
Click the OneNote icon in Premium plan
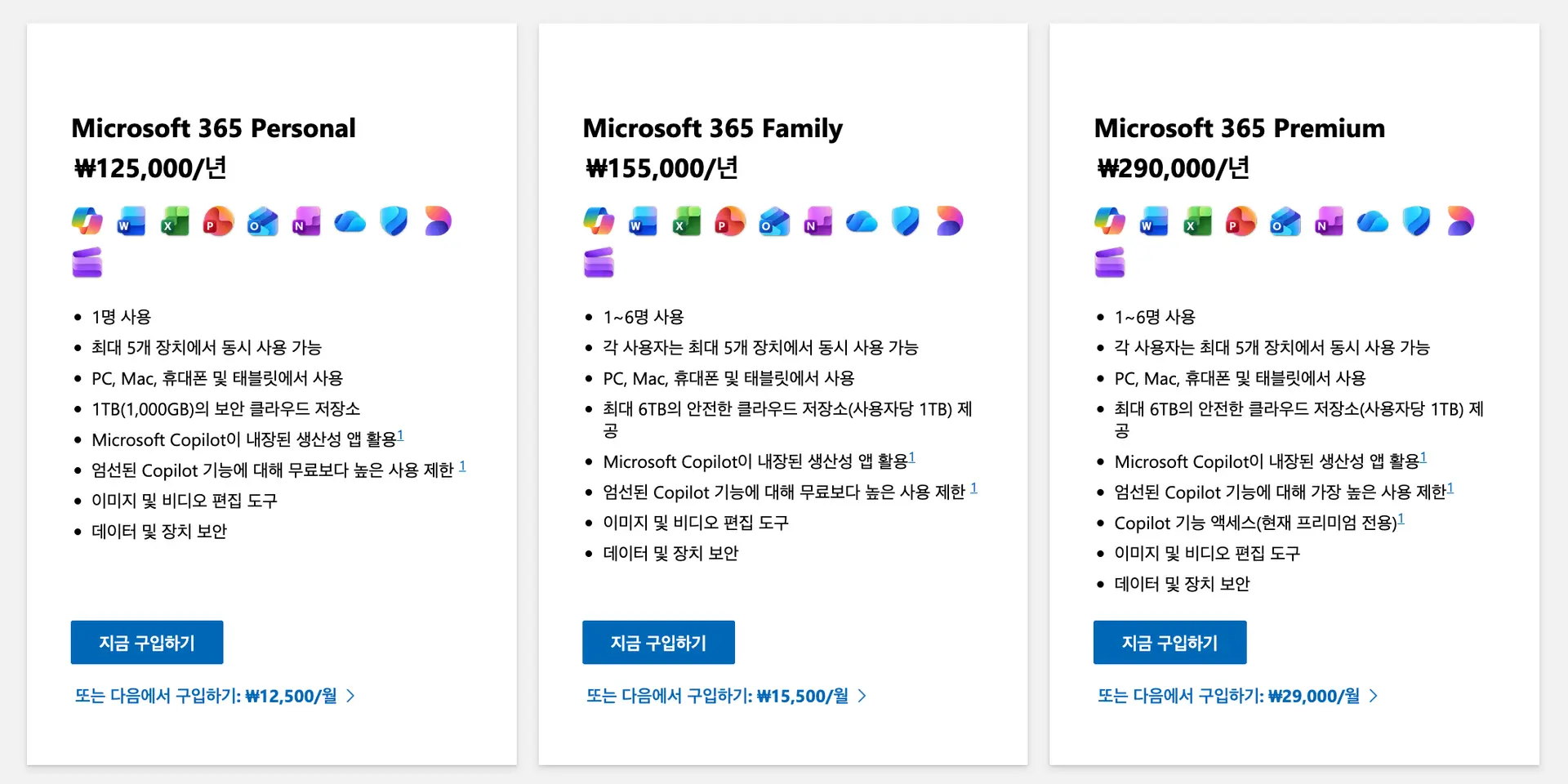click(x=1329, y=221)
